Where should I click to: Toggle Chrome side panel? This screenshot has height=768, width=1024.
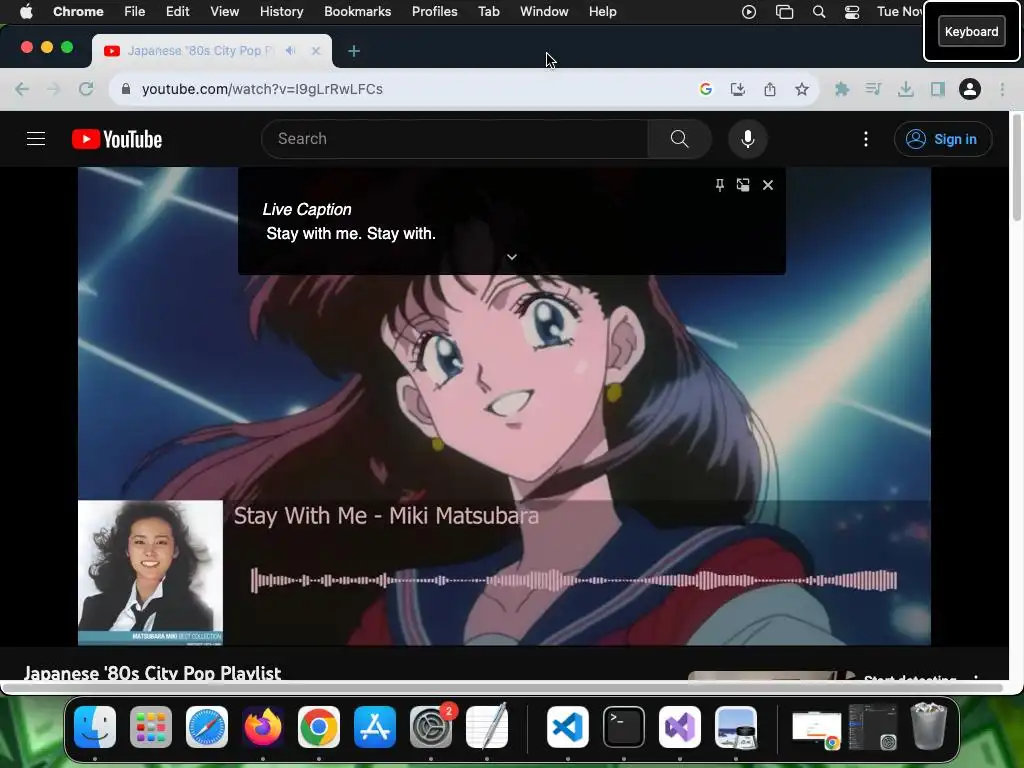[938, 89]
